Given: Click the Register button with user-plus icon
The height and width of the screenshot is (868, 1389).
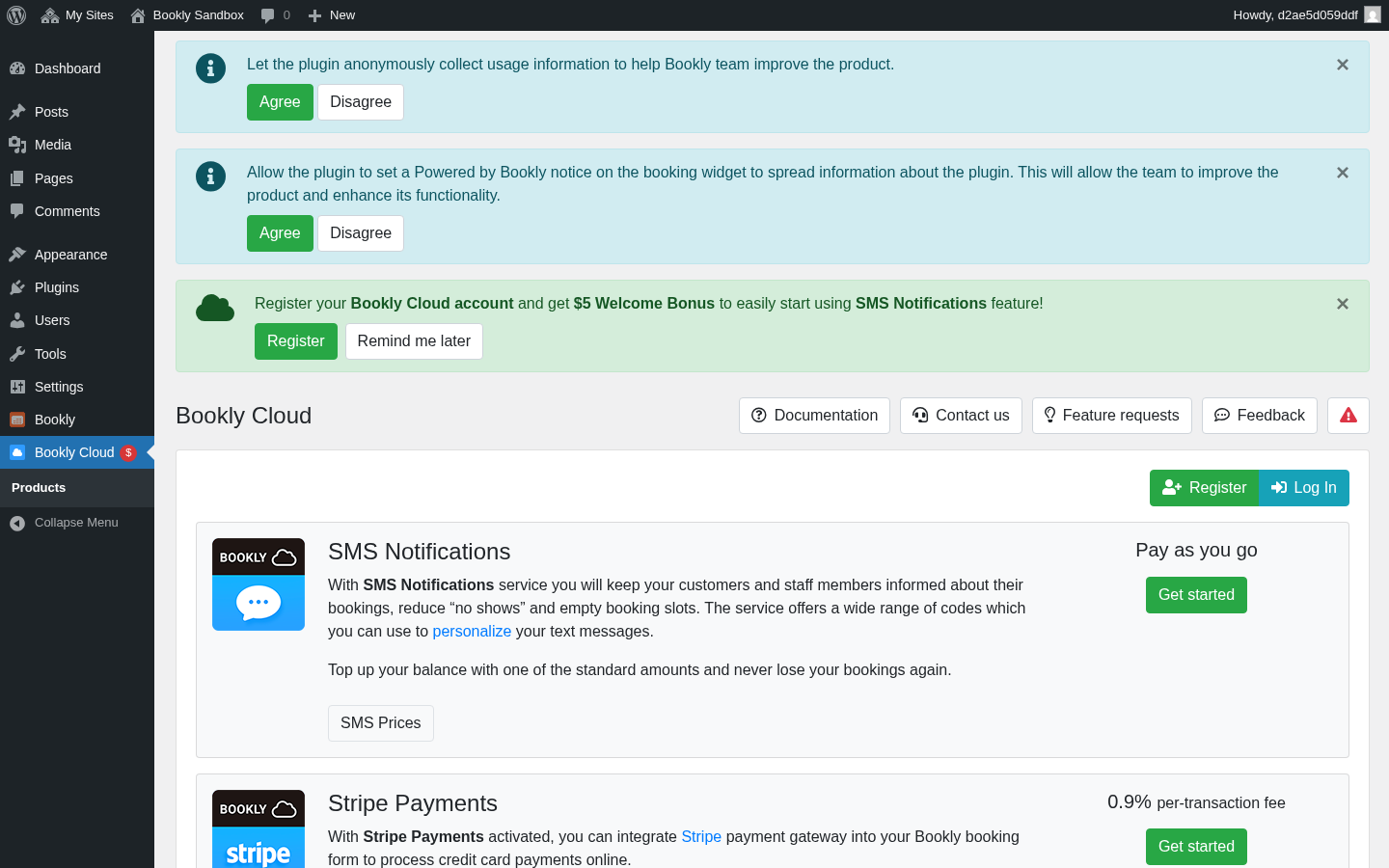Looking at the screenshot, I should (1205, 488).
